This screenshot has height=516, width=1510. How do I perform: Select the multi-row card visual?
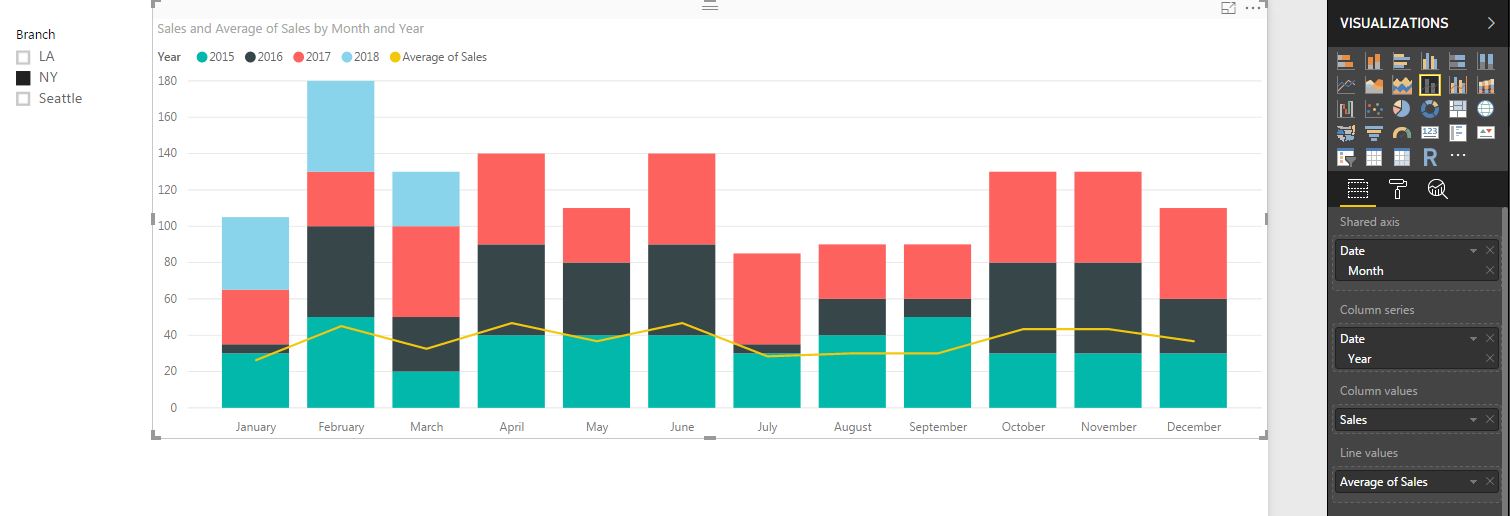coord(1458,133)
